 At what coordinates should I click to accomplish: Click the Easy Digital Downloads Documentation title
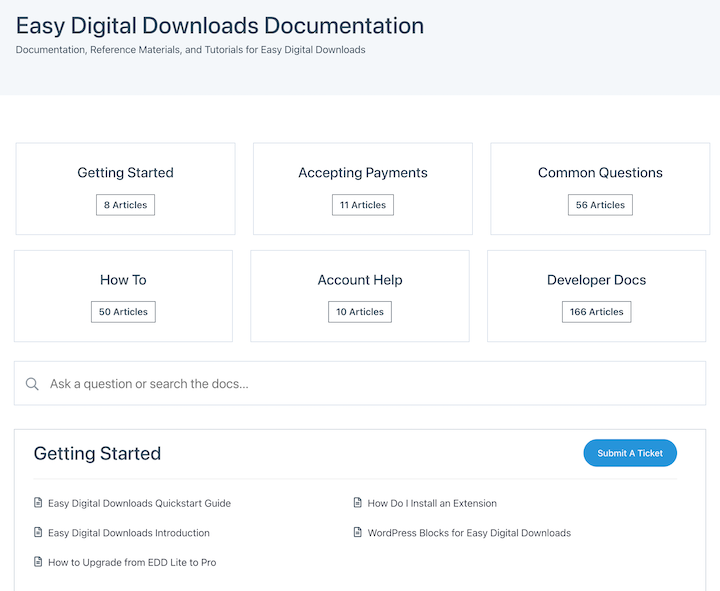point(220,25)
